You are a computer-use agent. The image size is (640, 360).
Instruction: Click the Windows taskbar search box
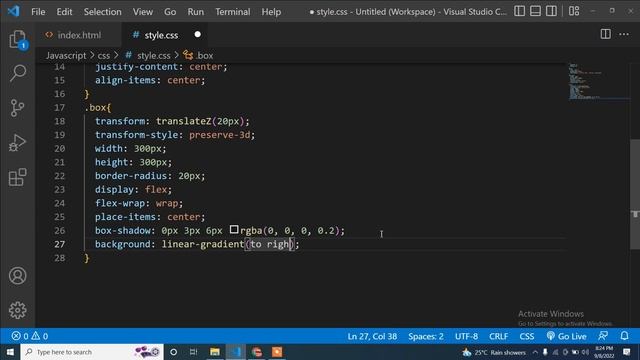[92, 352]
